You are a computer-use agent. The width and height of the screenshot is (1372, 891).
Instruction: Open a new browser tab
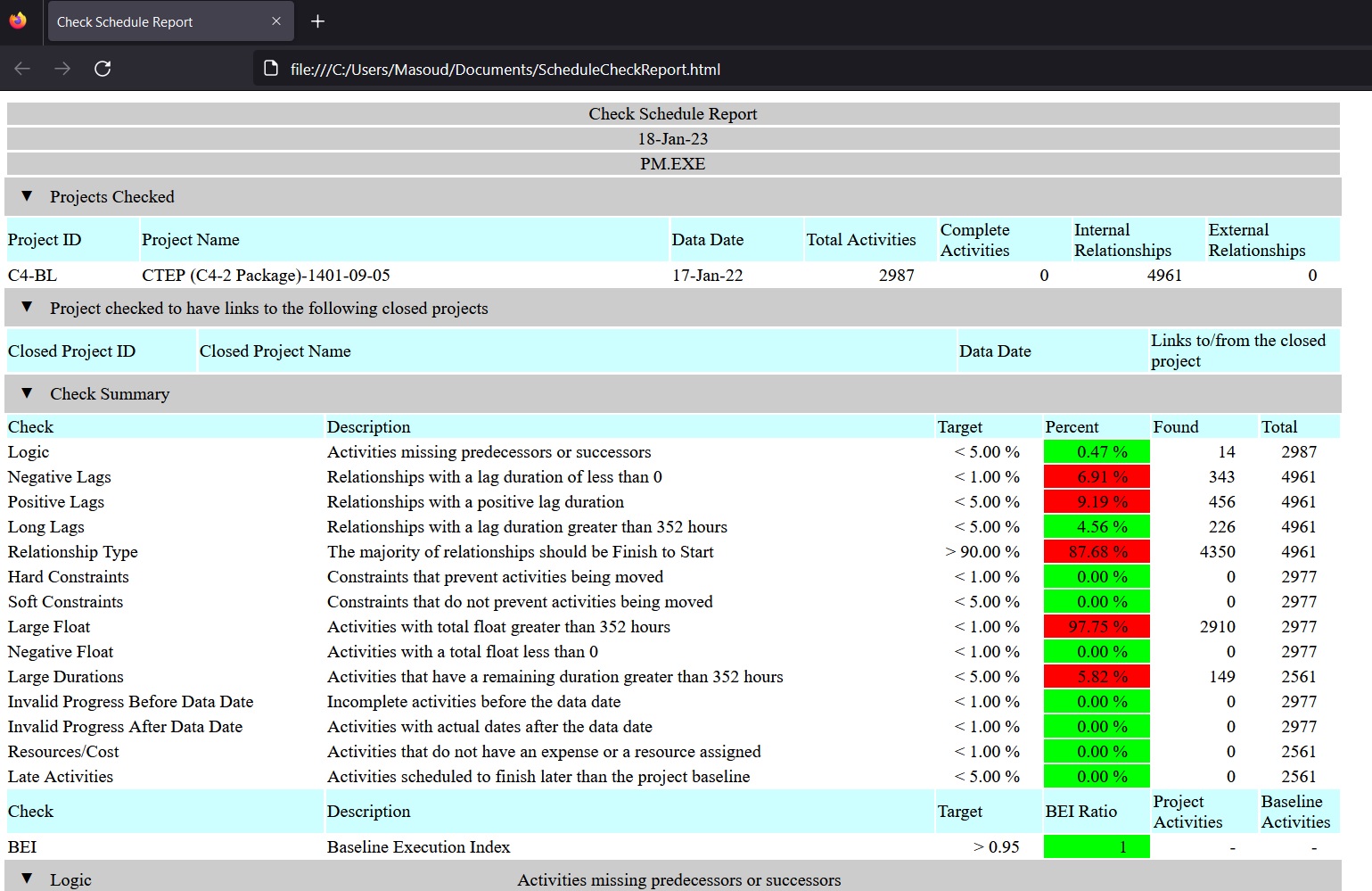[x=317, y=21]
